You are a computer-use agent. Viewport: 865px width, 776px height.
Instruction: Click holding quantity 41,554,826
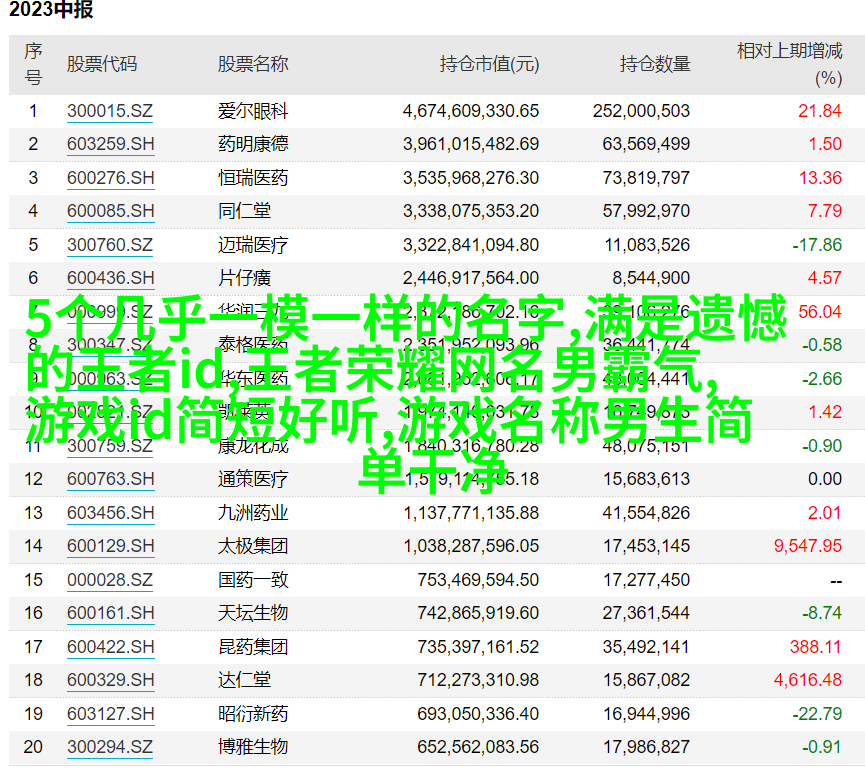[x=646, y=513]
